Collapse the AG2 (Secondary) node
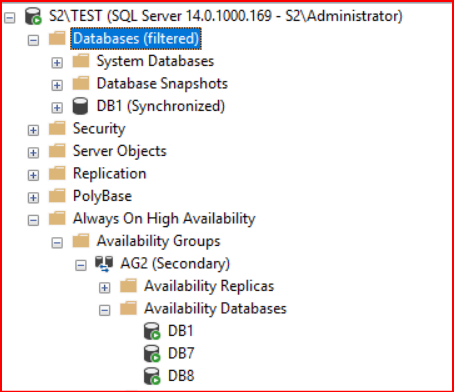Screen dimensions: 454x392 coord(81,265)
